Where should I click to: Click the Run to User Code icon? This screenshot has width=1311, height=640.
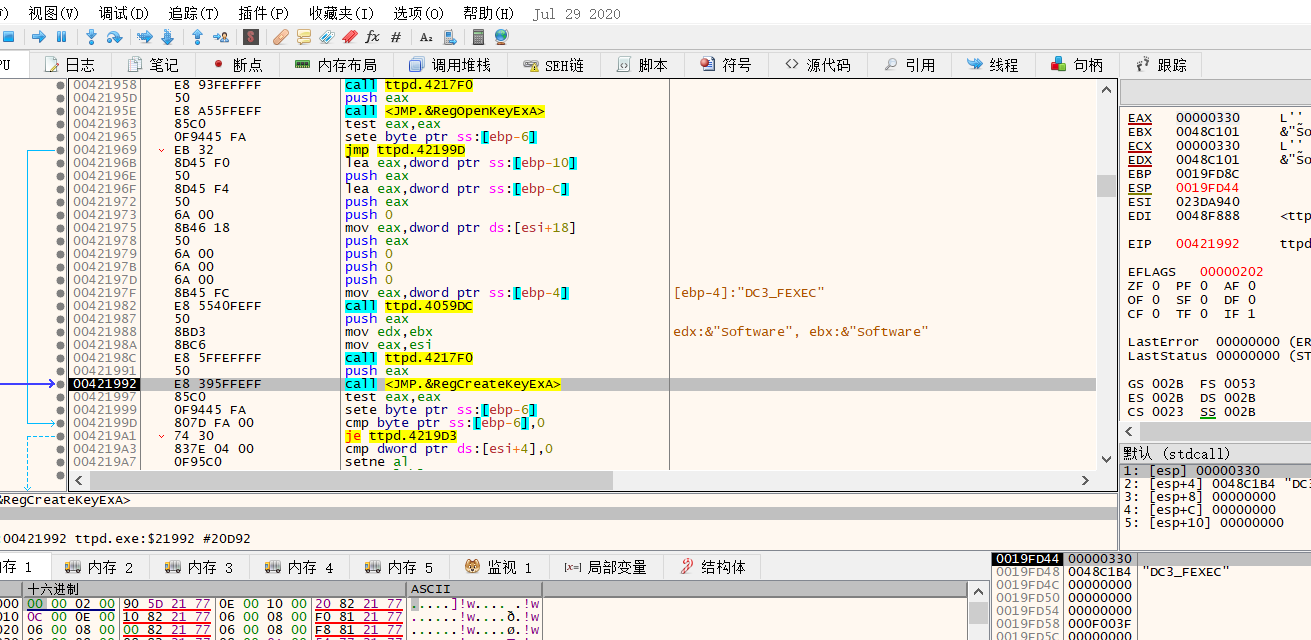pos(221,37)
